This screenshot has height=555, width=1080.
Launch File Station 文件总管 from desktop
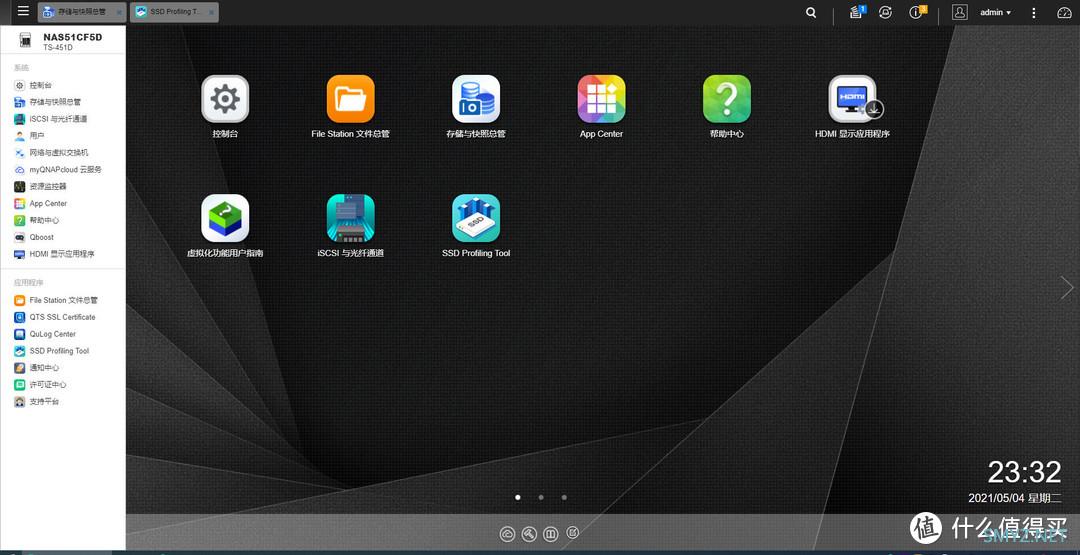[x=351, y=99]
